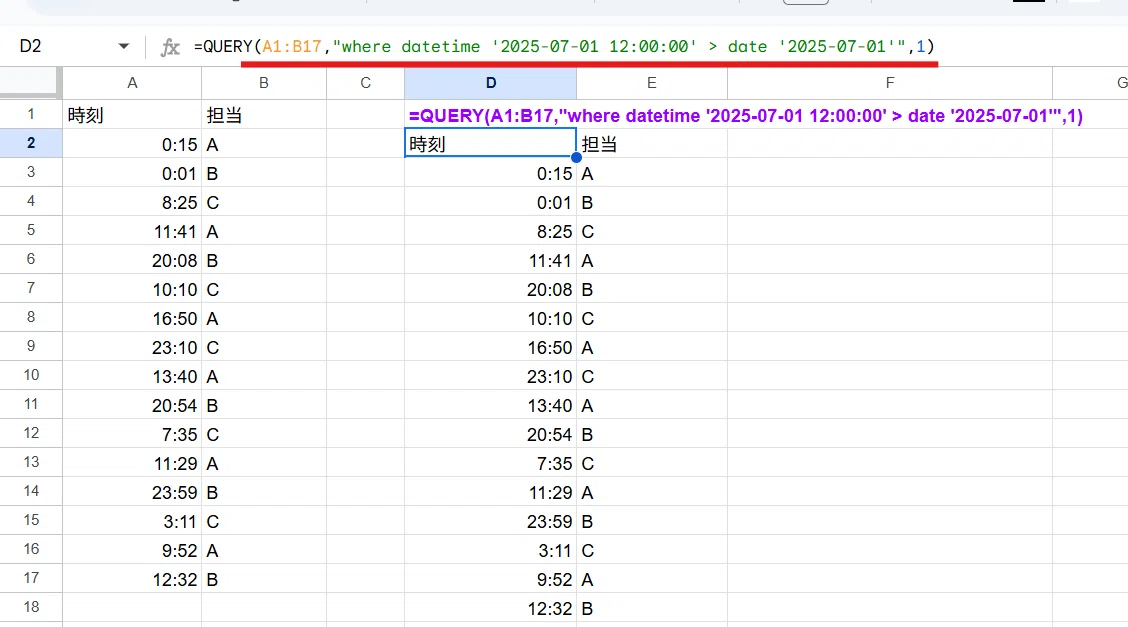Click cell A15 showing 3:11
This screenshot has width=1128, height=627.
[x=132, y=521]
